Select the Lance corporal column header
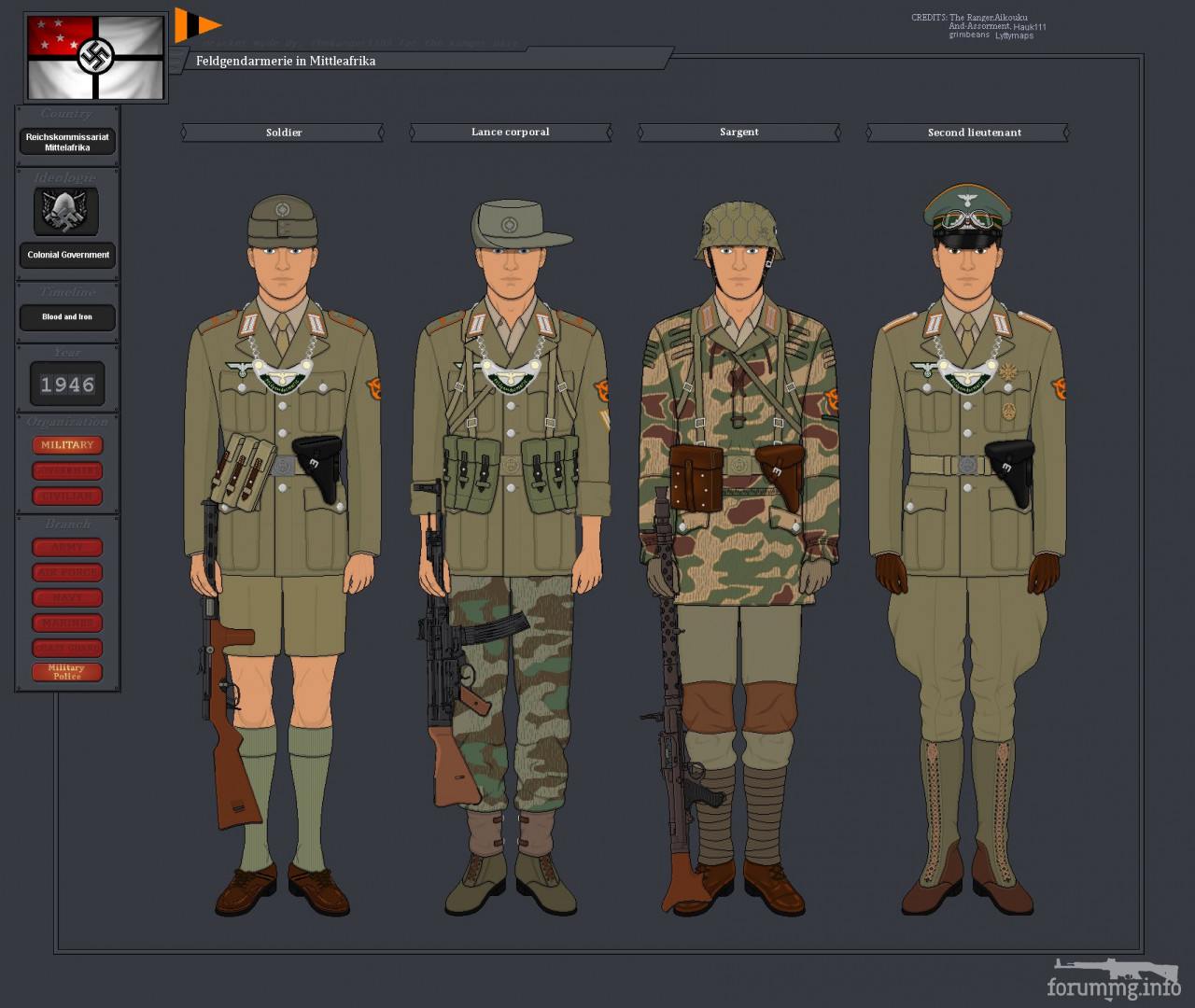The image size is (1195, 1008). (x=511, y=133)
